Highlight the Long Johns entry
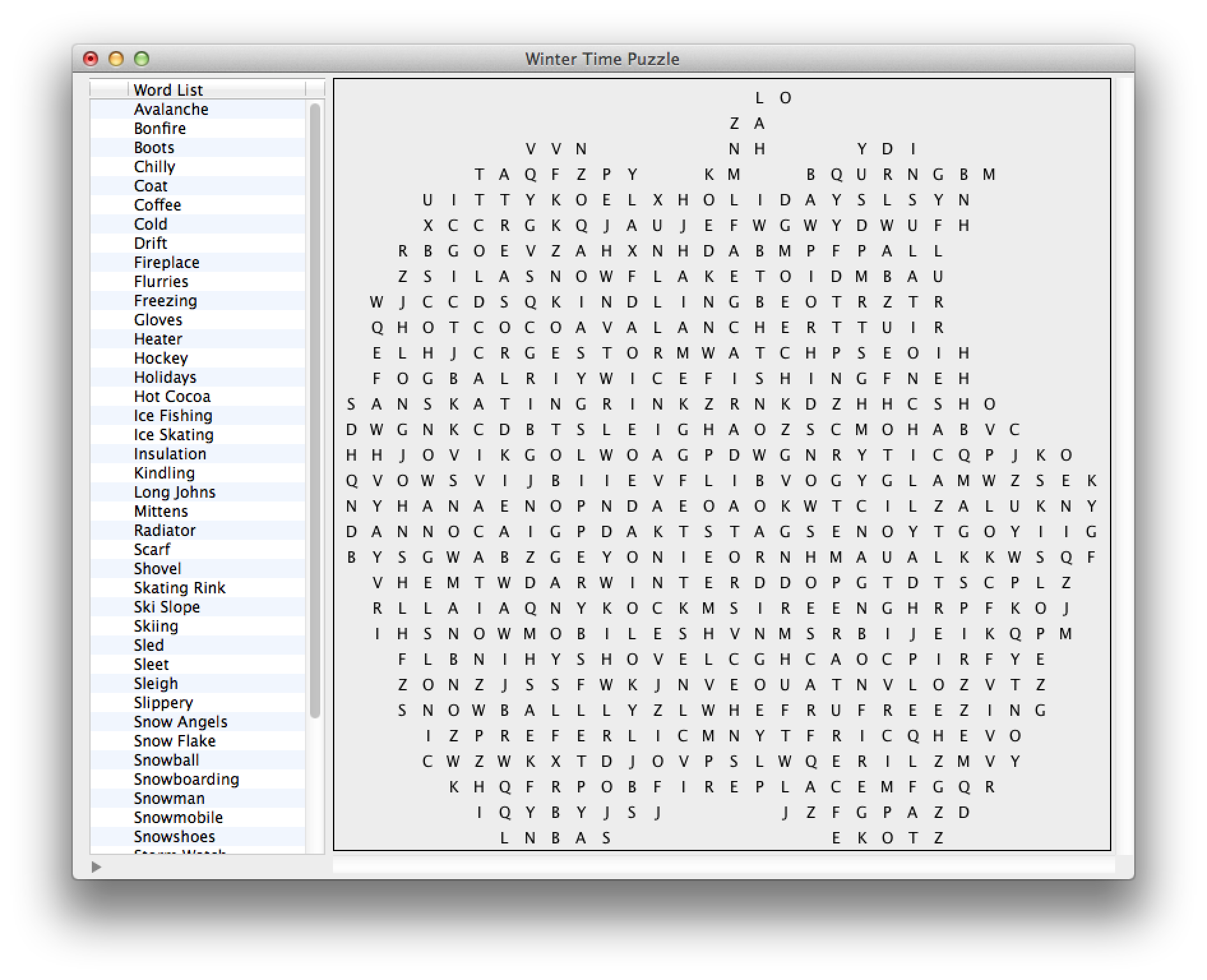The width and height of the screenshot is (1207, 980). coord(174,492)
